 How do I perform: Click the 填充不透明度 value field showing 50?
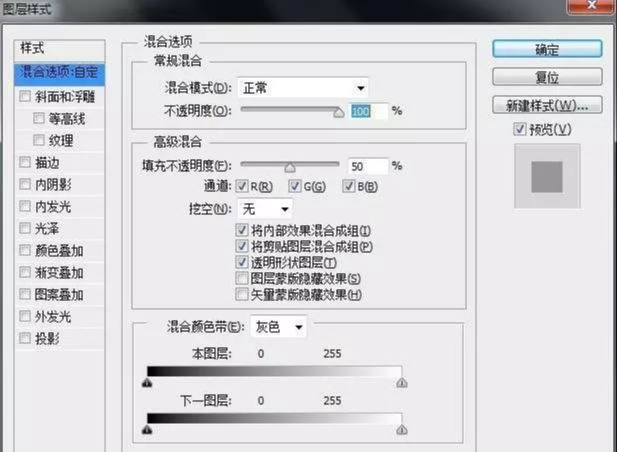(368, 166)
